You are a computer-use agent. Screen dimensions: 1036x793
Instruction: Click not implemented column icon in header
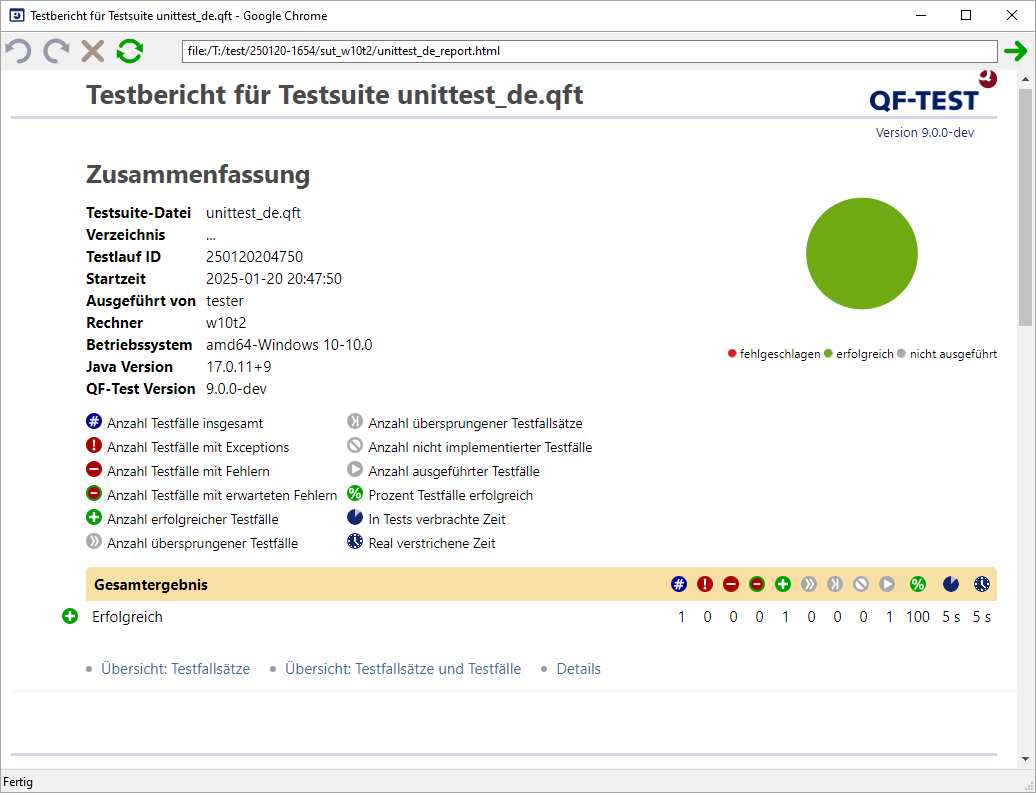click(x=861, y=584)
